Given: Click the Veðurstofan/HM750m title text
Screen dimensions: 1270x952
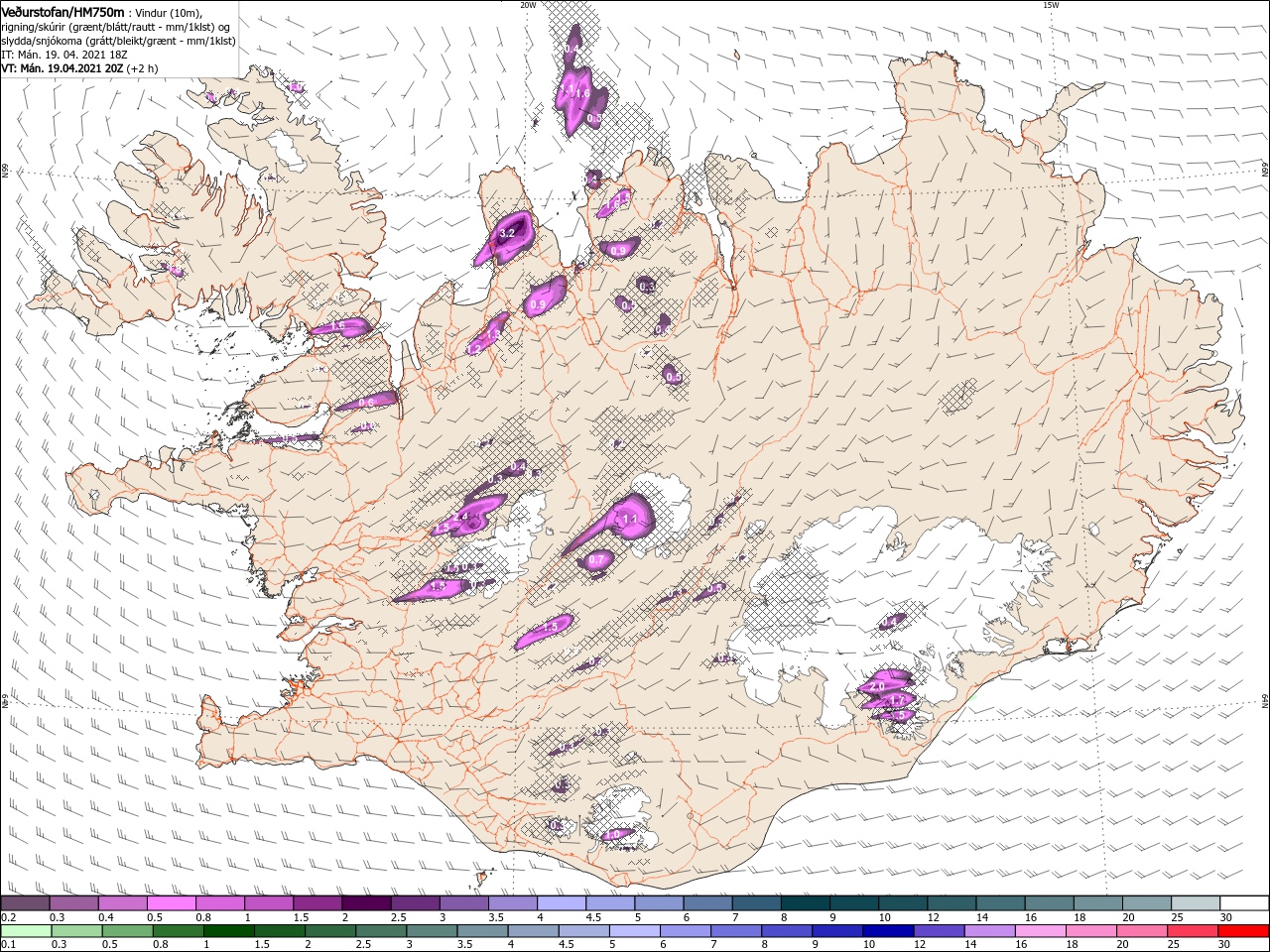Looking at the screenshot, I should [63, 12].
